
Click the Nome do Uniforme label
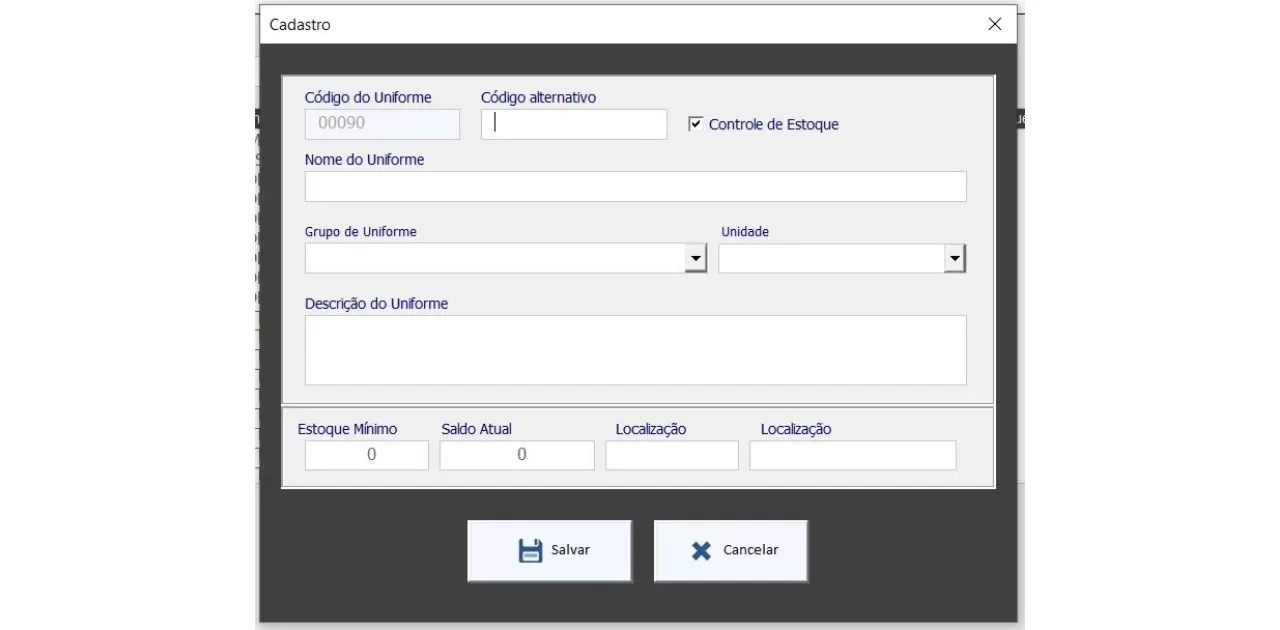[x=364, y=159]
